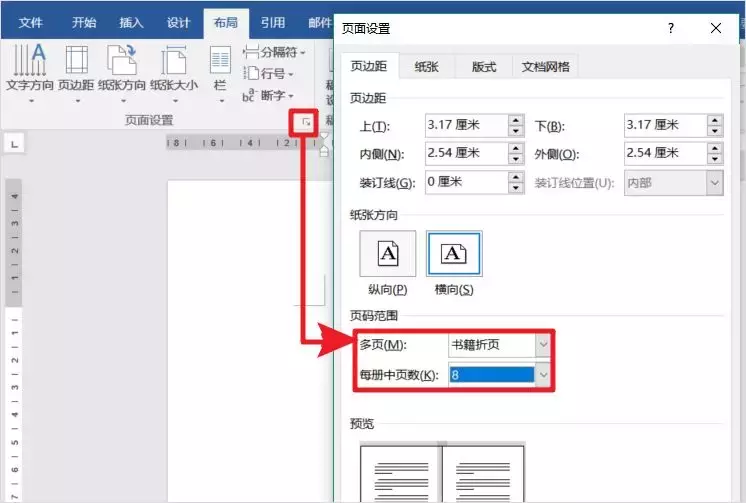Open the 栏 columns icon
The height and width of the screenshot is (503, 746).
(x=220, y=71)
